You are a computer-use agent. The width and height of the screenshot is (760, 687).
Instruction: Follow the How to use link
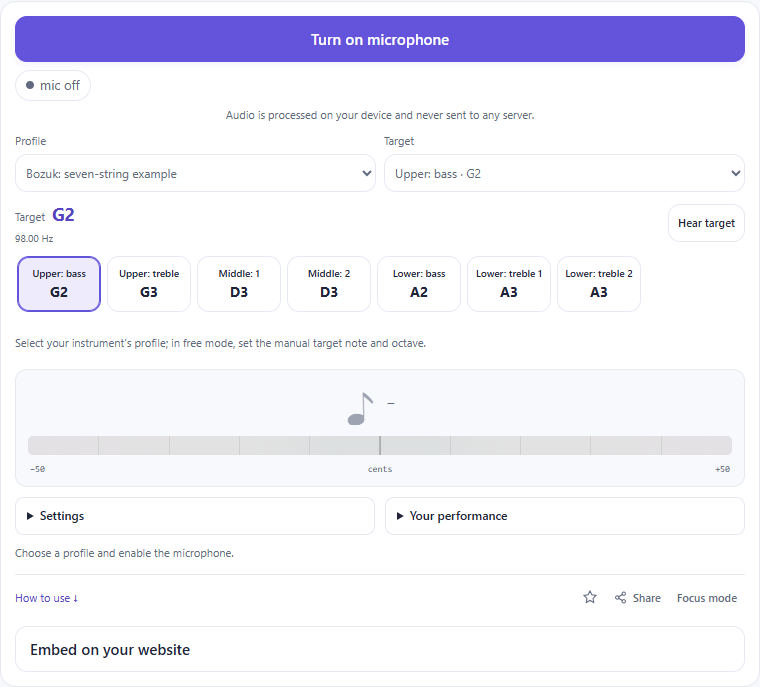click(47, 598)
